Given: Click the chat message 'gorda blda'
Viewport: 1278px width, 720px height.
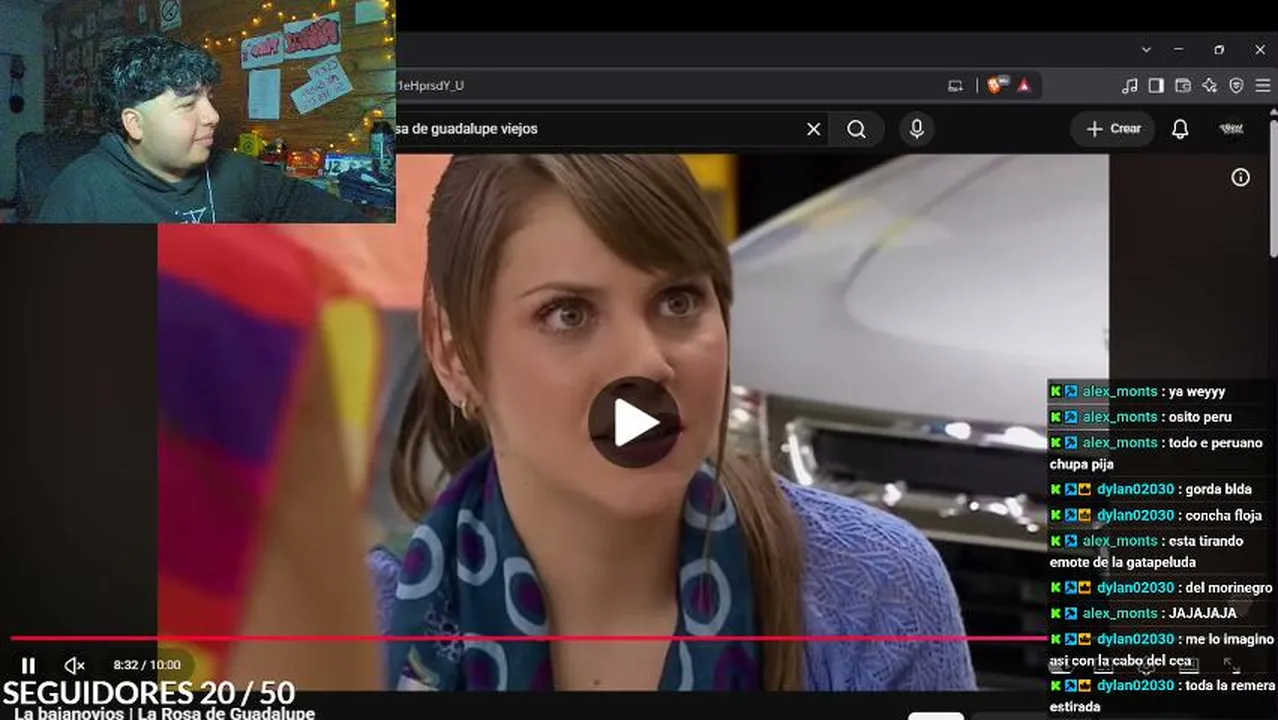Looking at the screenshot, I should point(1218,489).
